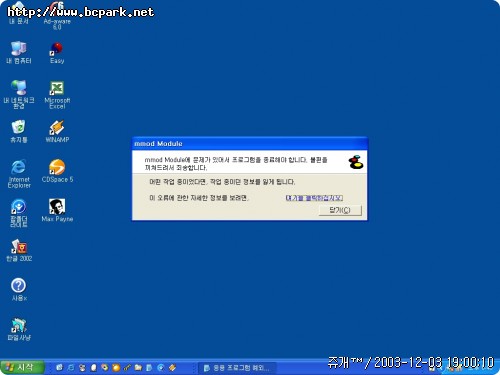
Task: Select the CDSpace 5 desktop shortcut
Action: 57,171
